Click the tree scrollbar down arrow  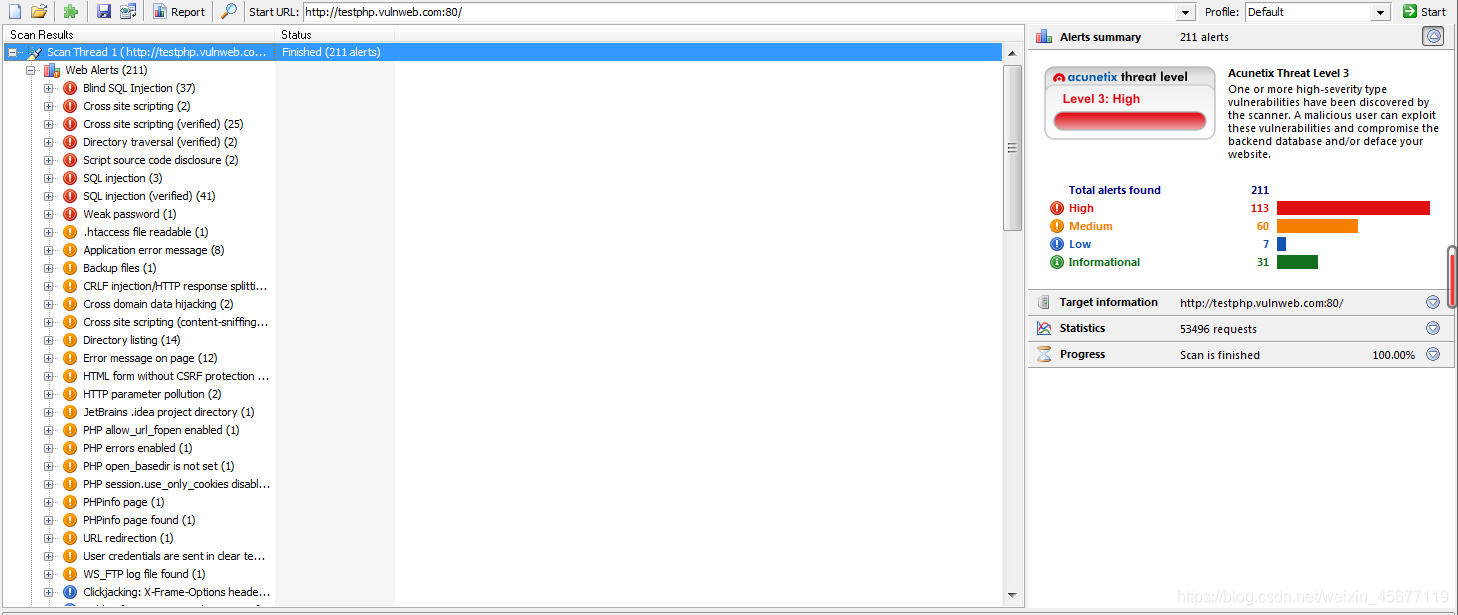tap(1013, 596)
